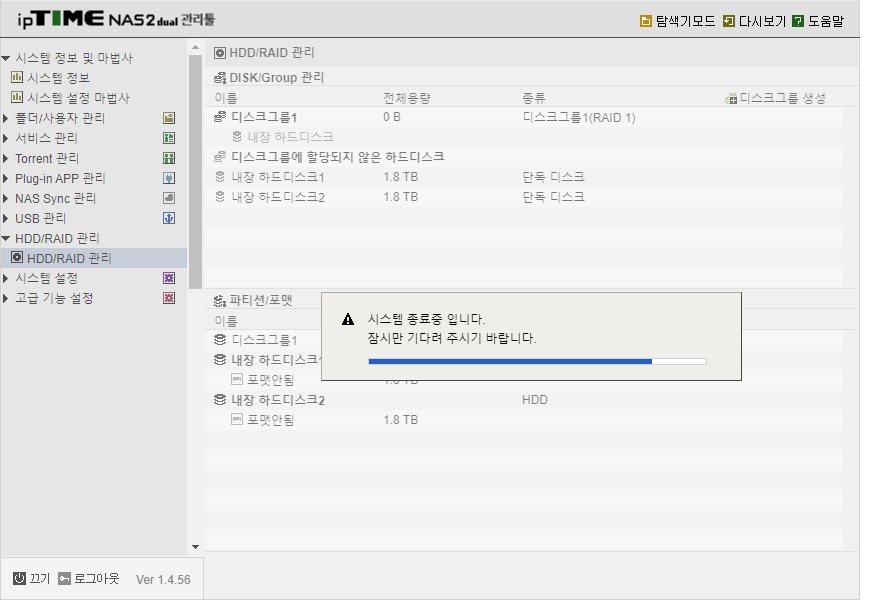
Task: Expand the USB 관리 arrow
Action: tap(6, 218)
